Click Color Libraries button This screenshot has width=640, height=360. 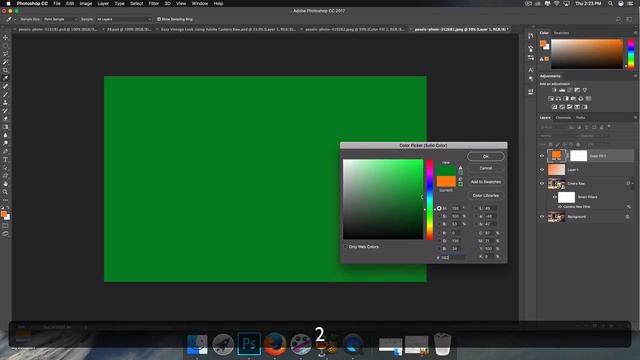[486, 196]
